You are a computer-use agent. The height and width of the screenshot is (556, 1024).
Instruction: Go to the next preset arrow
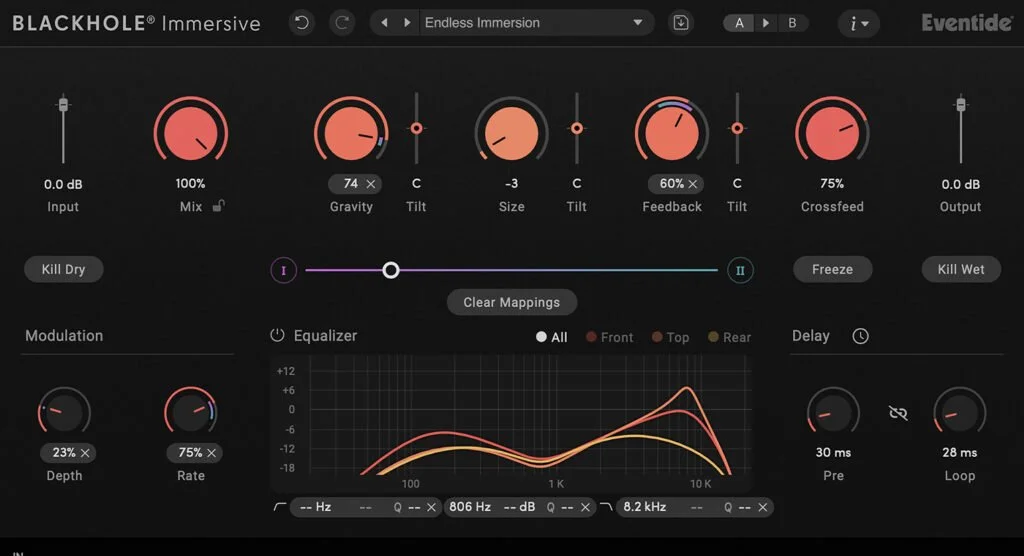(407, 23)
